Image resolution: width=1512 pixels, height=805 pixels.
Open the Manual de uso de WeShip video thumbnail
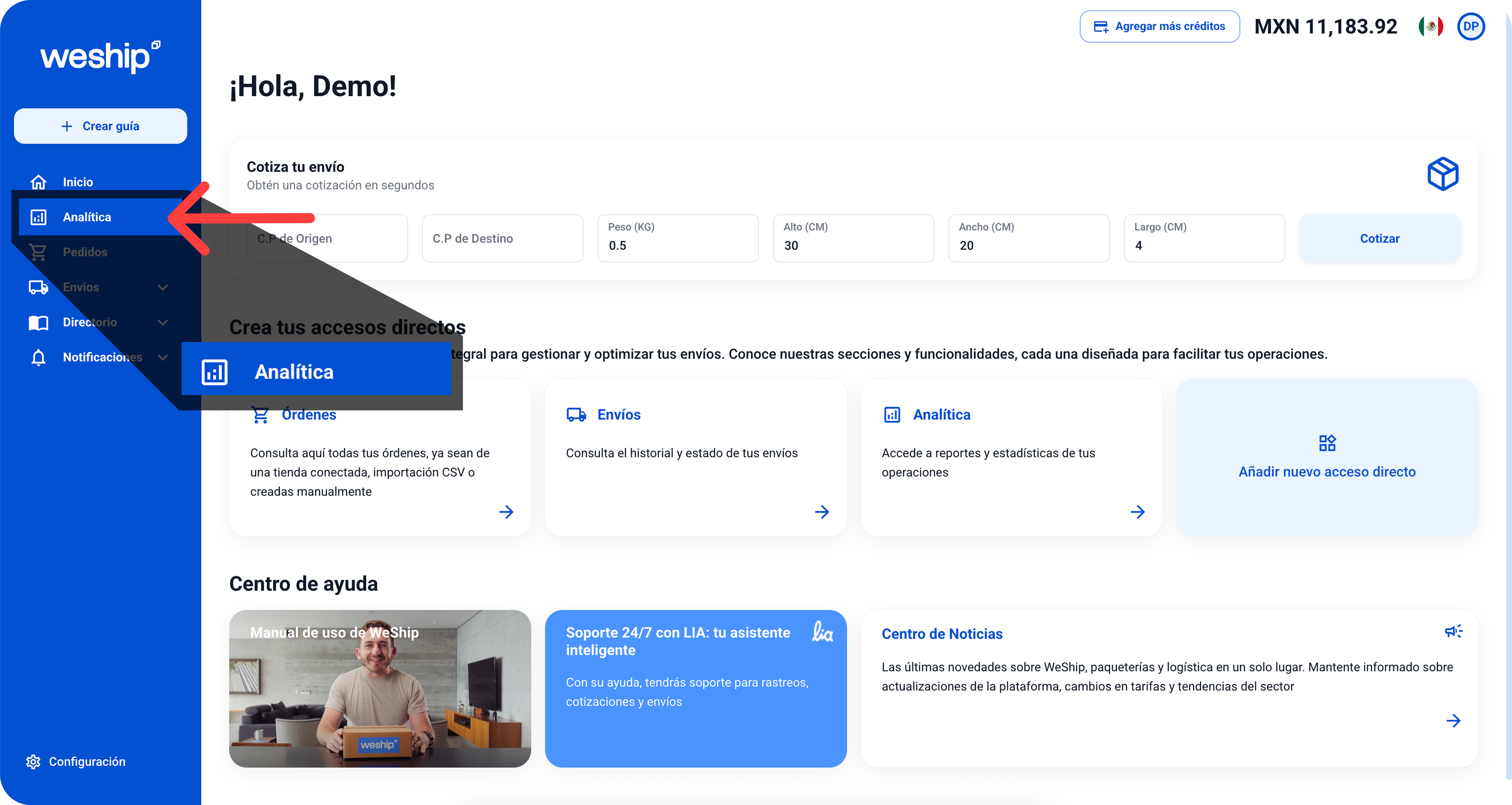coord(380,688)
